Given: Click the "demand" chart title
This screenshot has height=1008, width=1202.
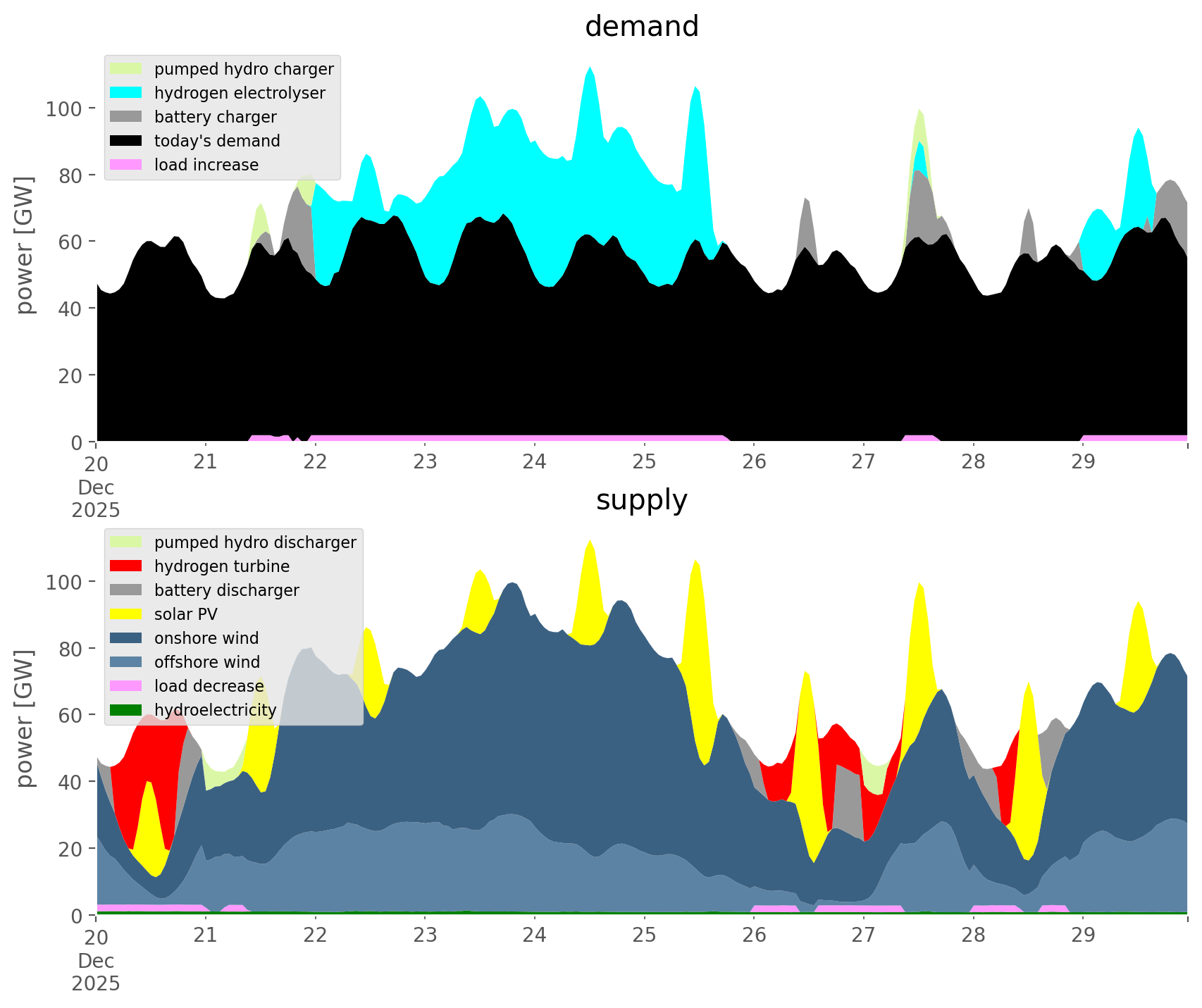Looking at the screenshot, I should pos(641,27).
